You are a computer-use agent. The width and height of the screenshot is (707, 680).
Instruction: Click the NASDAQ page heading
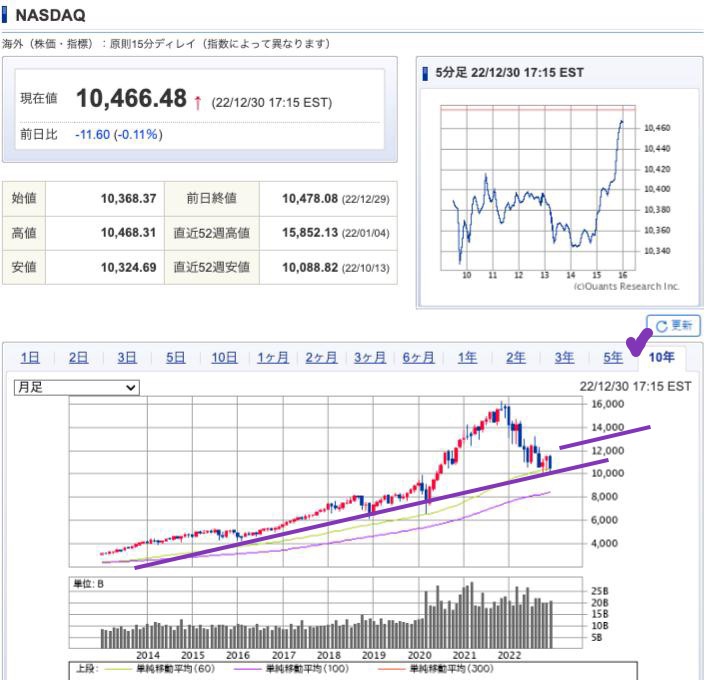50,15
